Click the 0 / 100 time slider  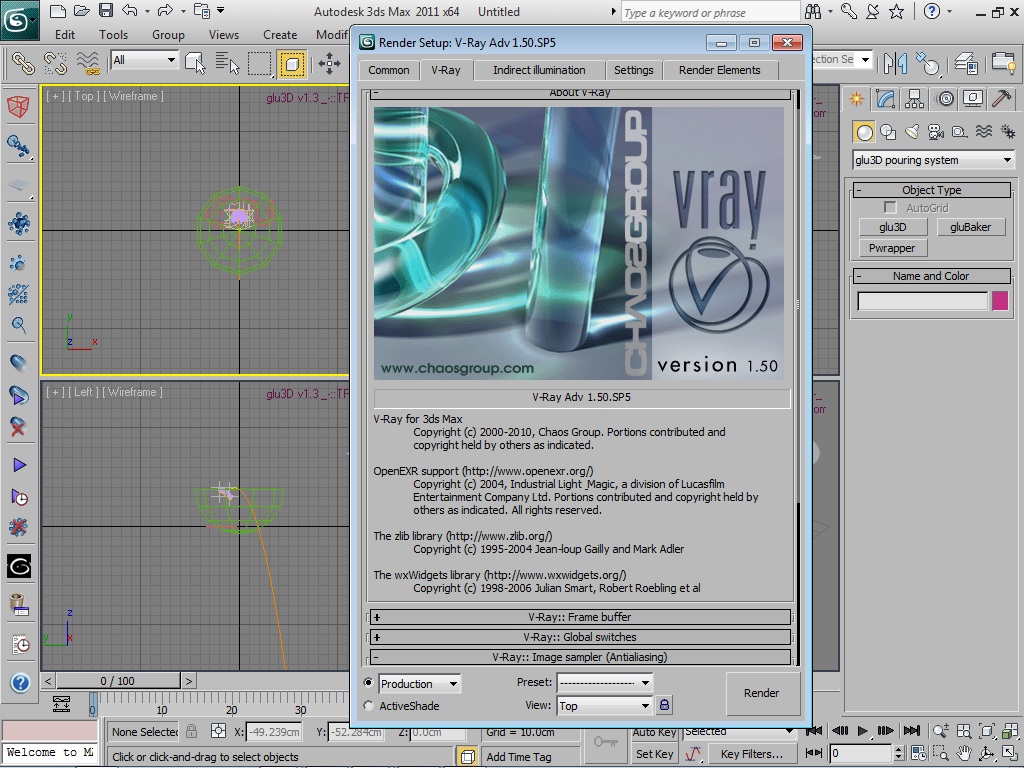[x=118, y=680]
